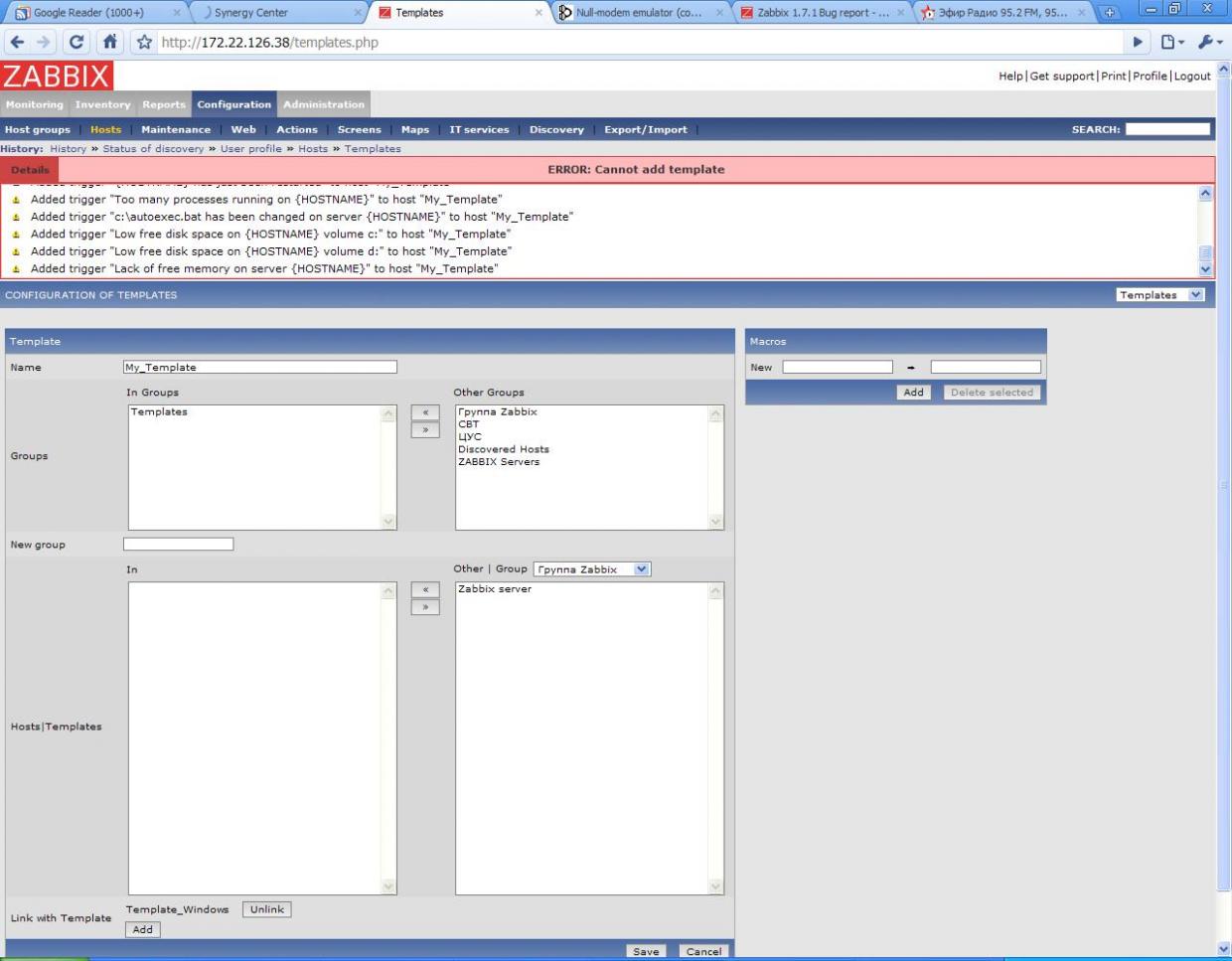
Task: Open Export/Import submenu item
Action: pyautogui.click(x=646, y=130)
